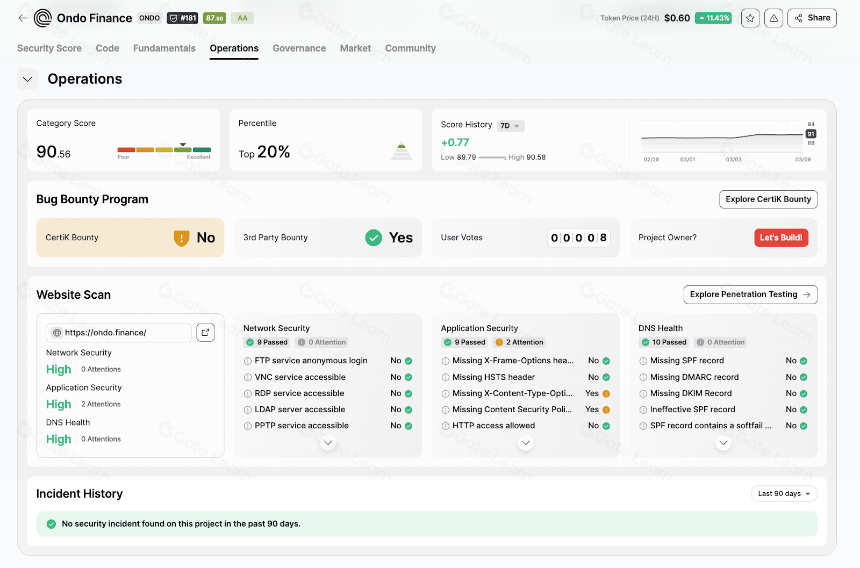Click the score history Low-High range bar
The width and height of the screenshot is (860, 568).
pos(492,158)
